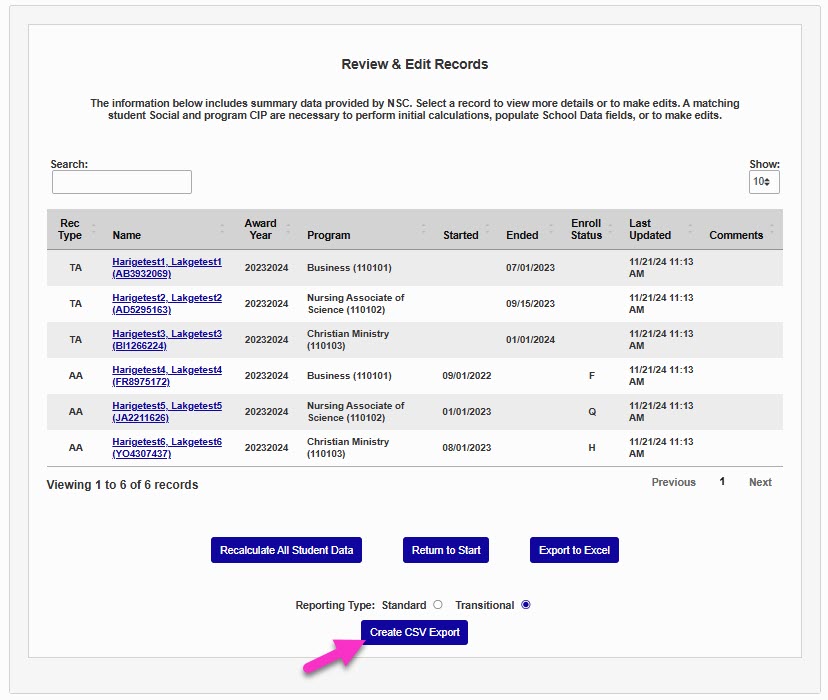Sort records by Ended date column
Screen dimensions: 828x700
click(522, 235)
